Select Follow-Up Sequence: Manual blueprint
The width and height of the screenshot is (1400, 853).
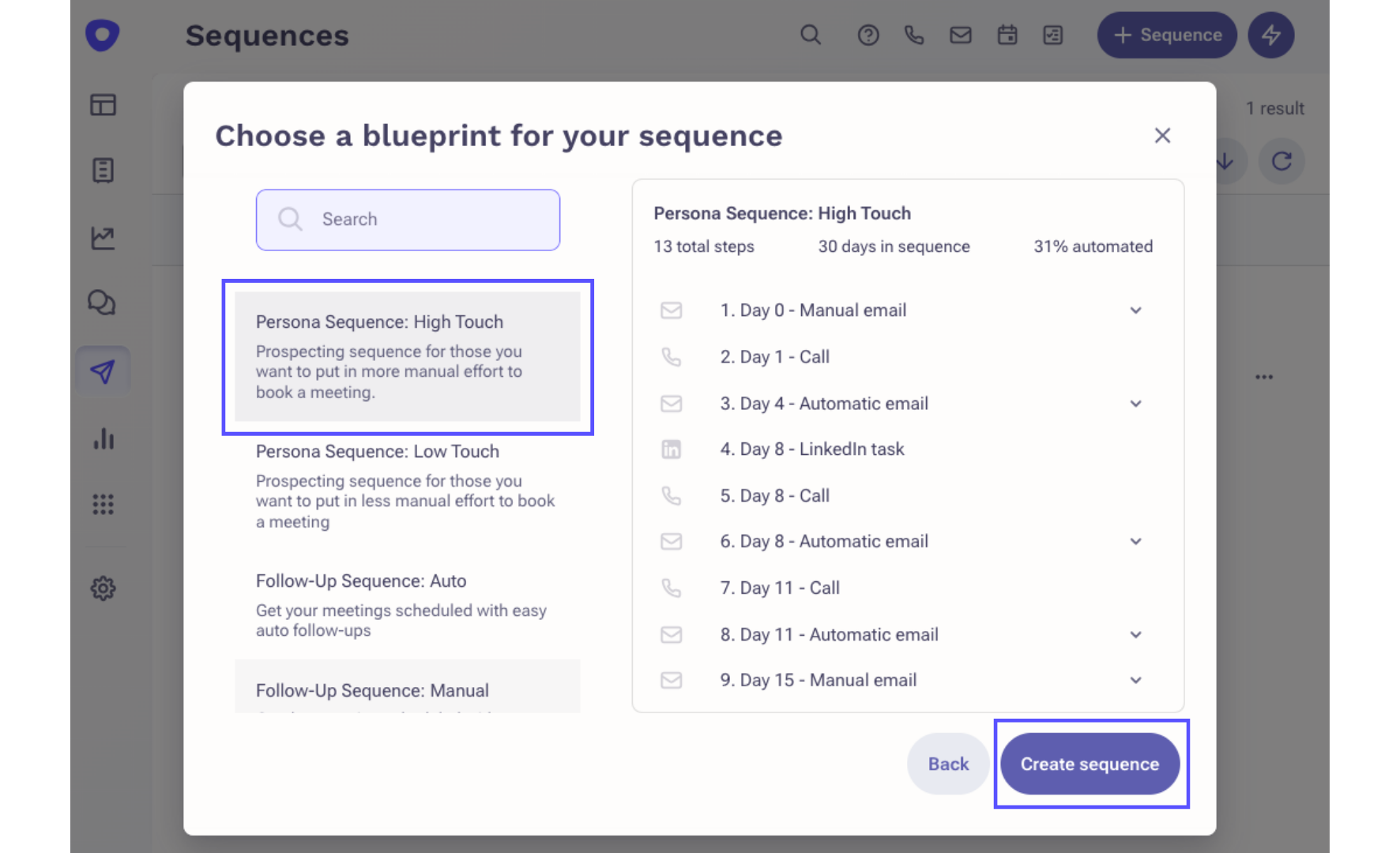pyautogui.click(x=408, y=687)
